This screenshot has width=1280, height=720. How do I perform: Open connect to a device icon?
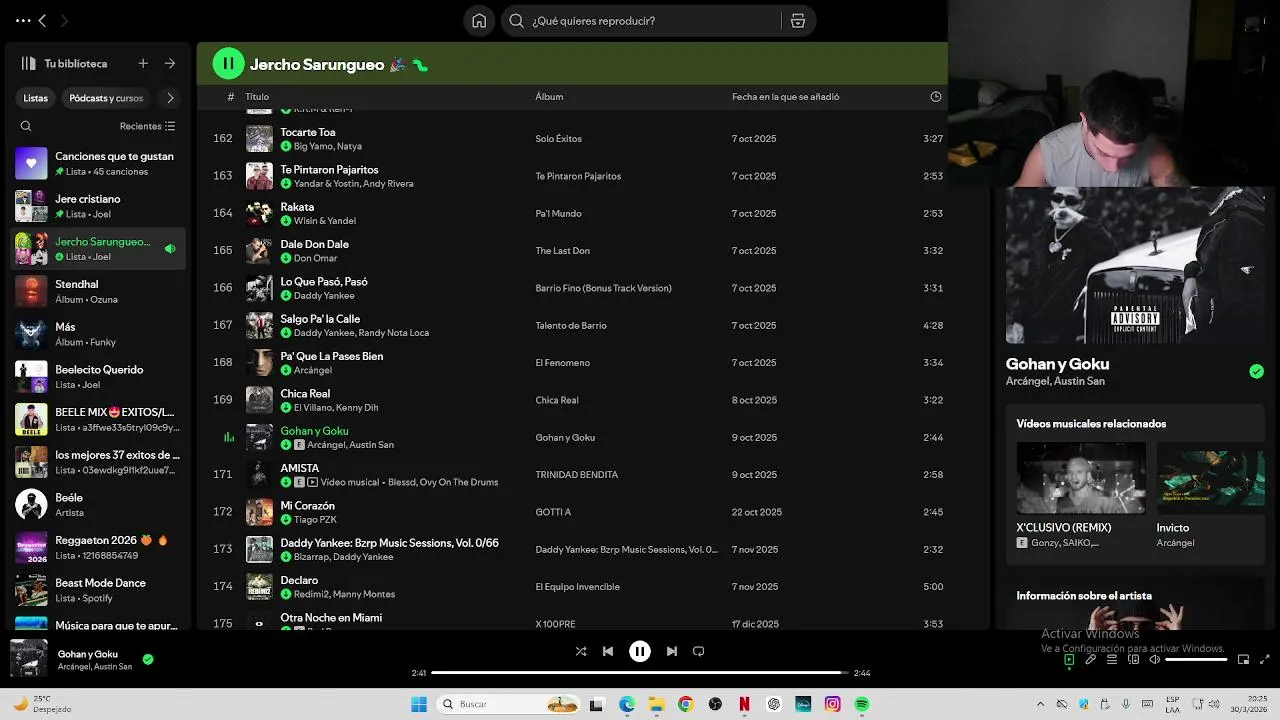1134,659
